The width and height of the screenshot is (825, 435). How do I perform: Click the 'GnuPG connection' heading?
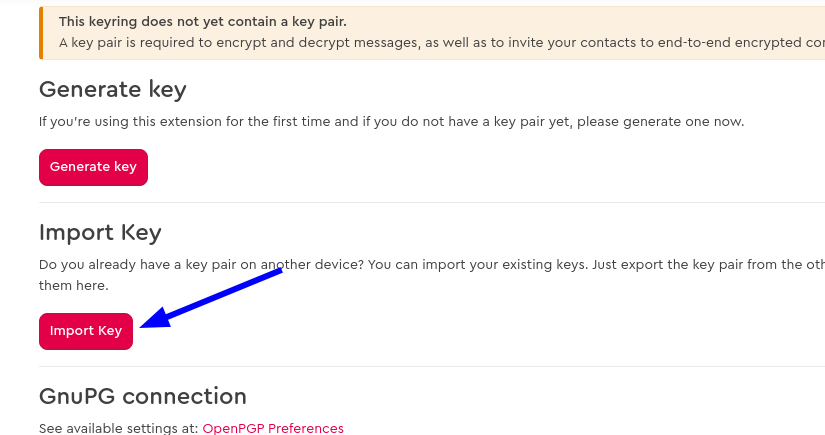pos(143,396)
